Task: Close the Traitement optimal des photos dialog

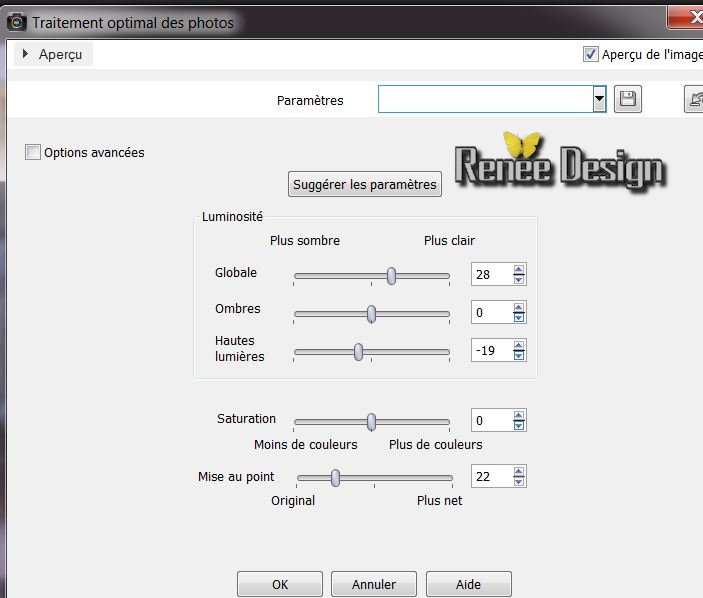Action: tap(687, 17)
